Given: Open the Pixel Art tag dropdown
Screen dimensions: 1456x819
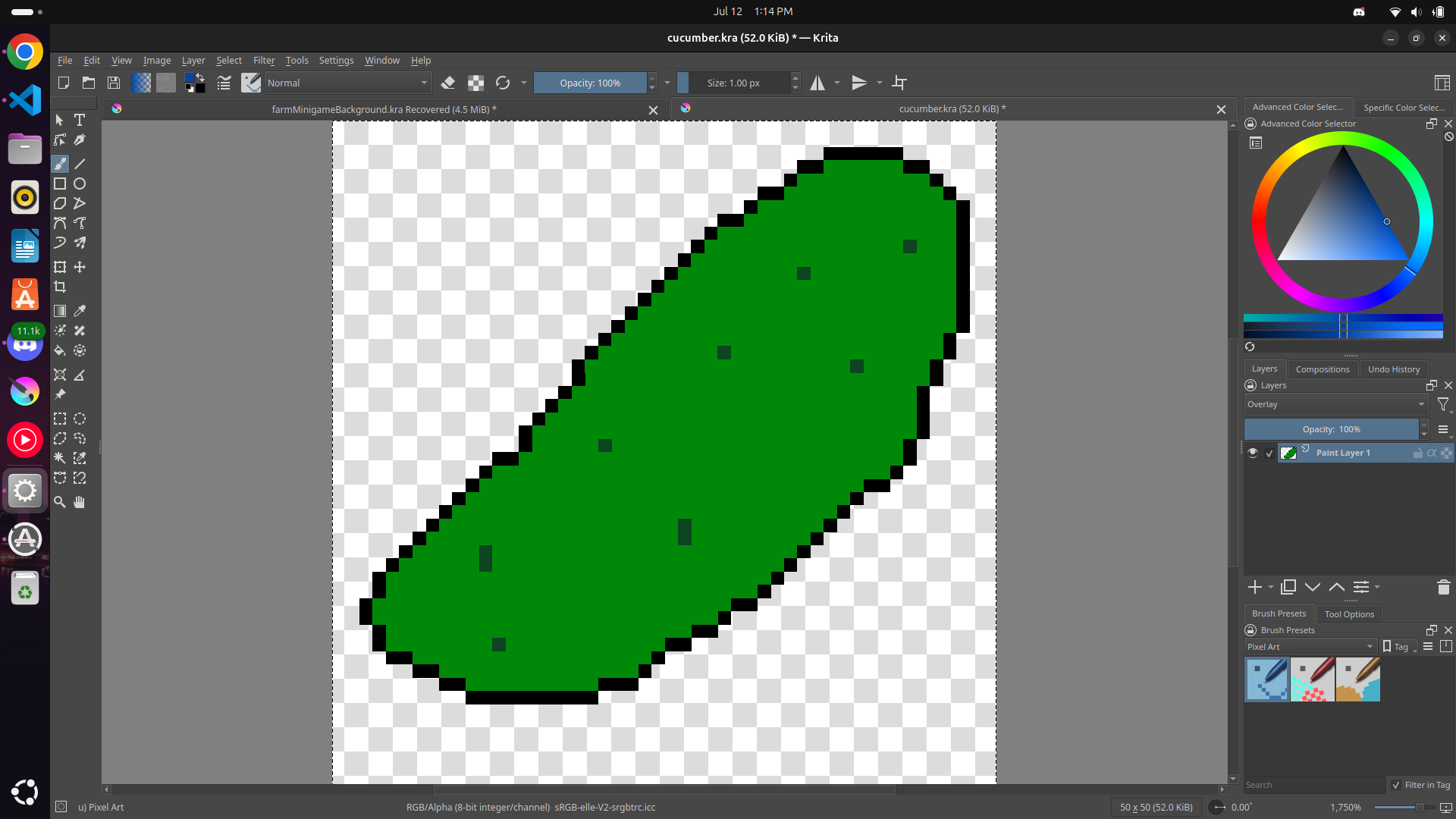Looking at the screenshot, I should click(1310, 647).
